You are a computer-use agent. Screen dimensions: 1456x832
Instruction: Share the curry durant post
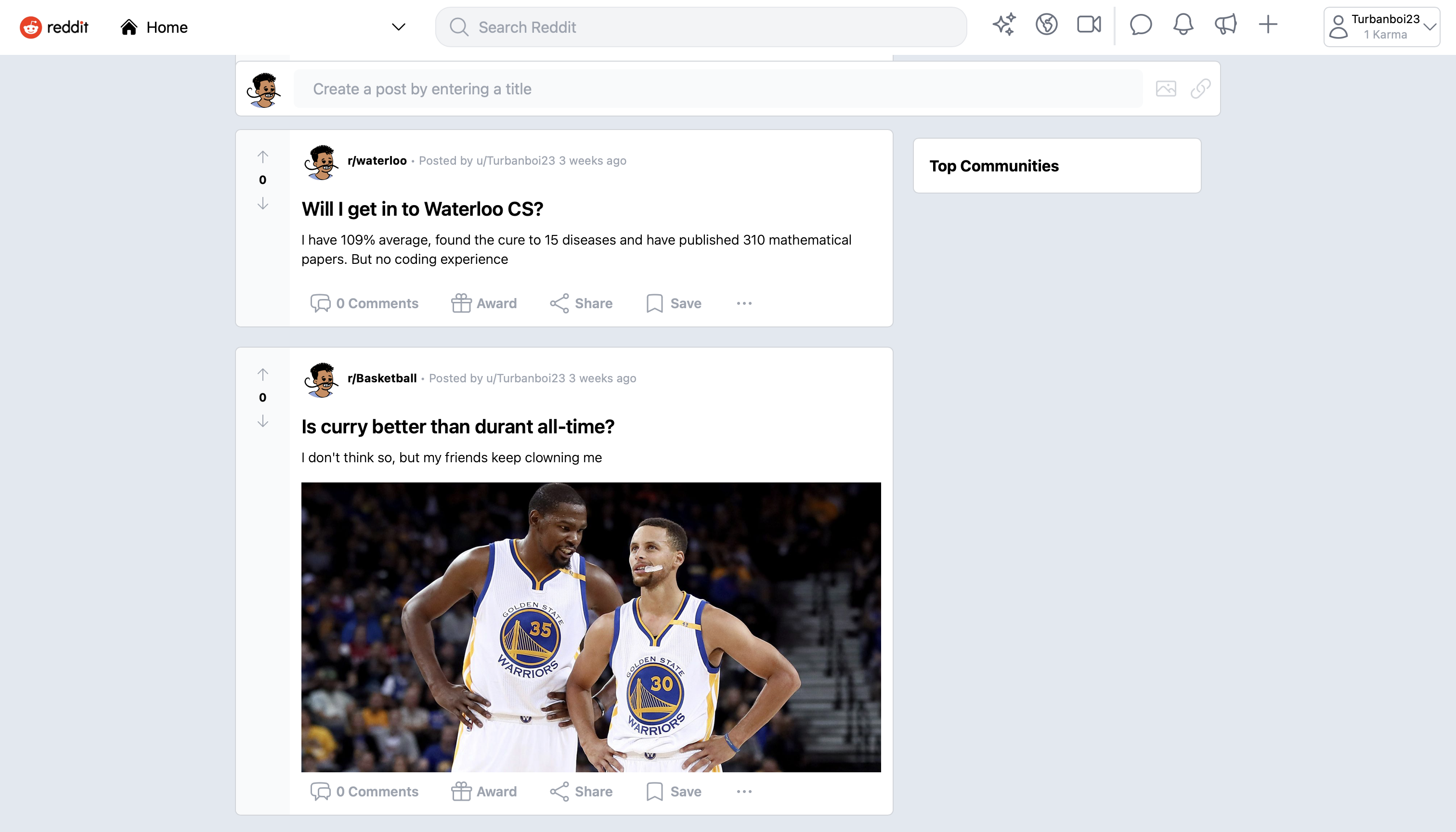click(581, 792)
